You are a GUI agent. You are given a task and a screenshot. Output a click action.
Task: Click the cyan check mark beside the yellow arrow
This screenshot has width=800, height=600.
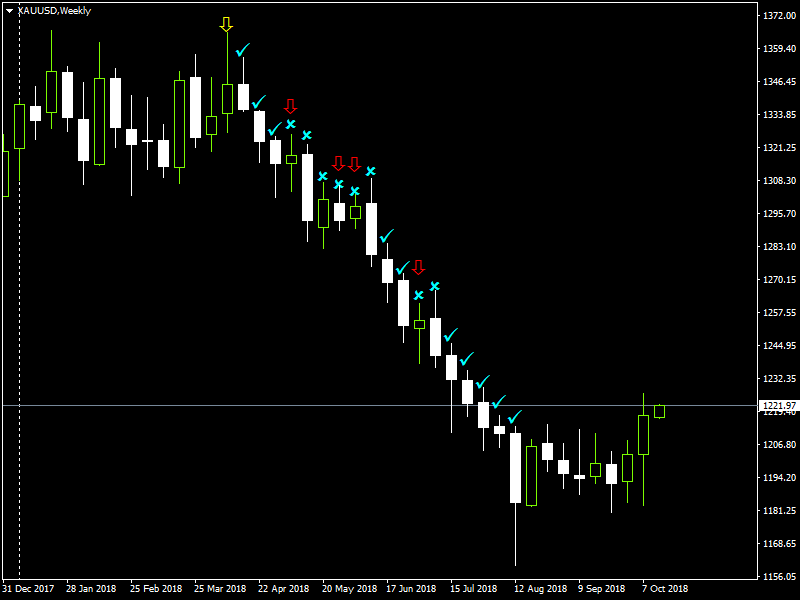point(243,50)
